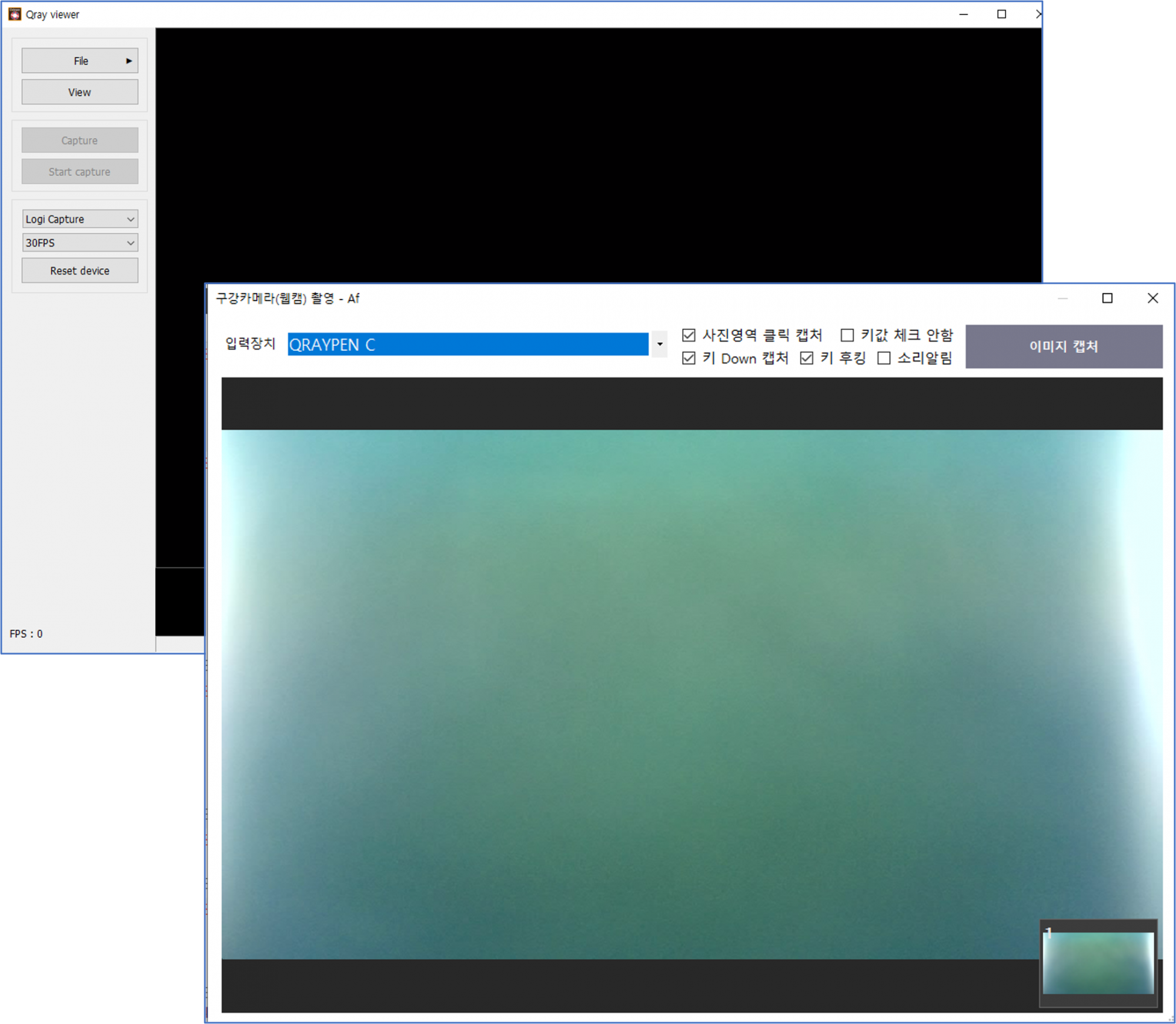1176x1024 pixels.
Task: Enable 키값 체크 안함 checkbox
Action: pyautogui.click(x=847, y=335)
